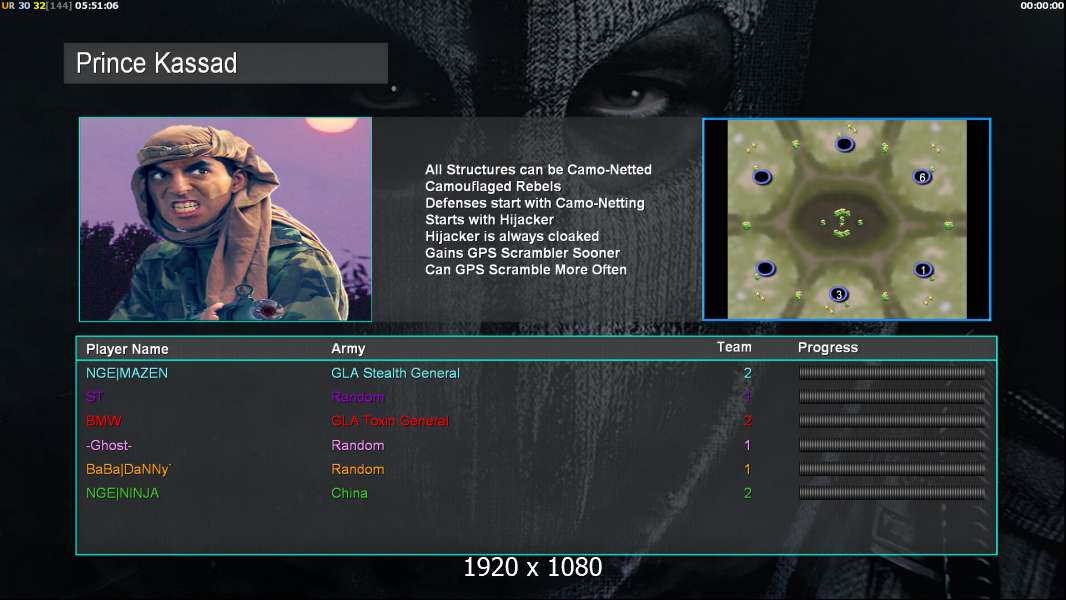Click the Prince Kassad general portrait
Viewport: 1066px width, 600px height.
coord(226,219)
